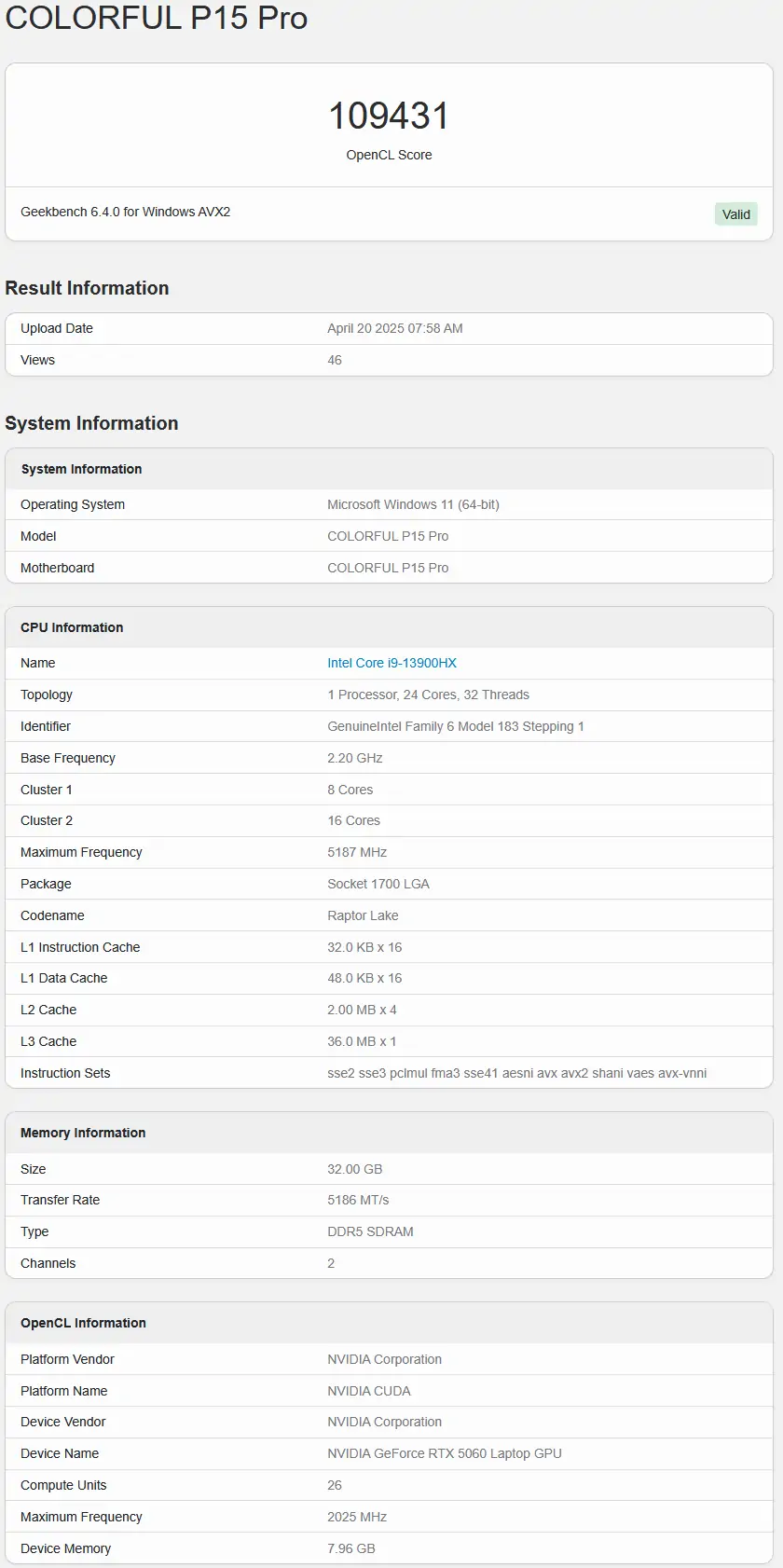Screen dimensions: 783x1568
Task: Select L1 Instruction Cache value 32.0 KB x 16
Action: [364, 947]
